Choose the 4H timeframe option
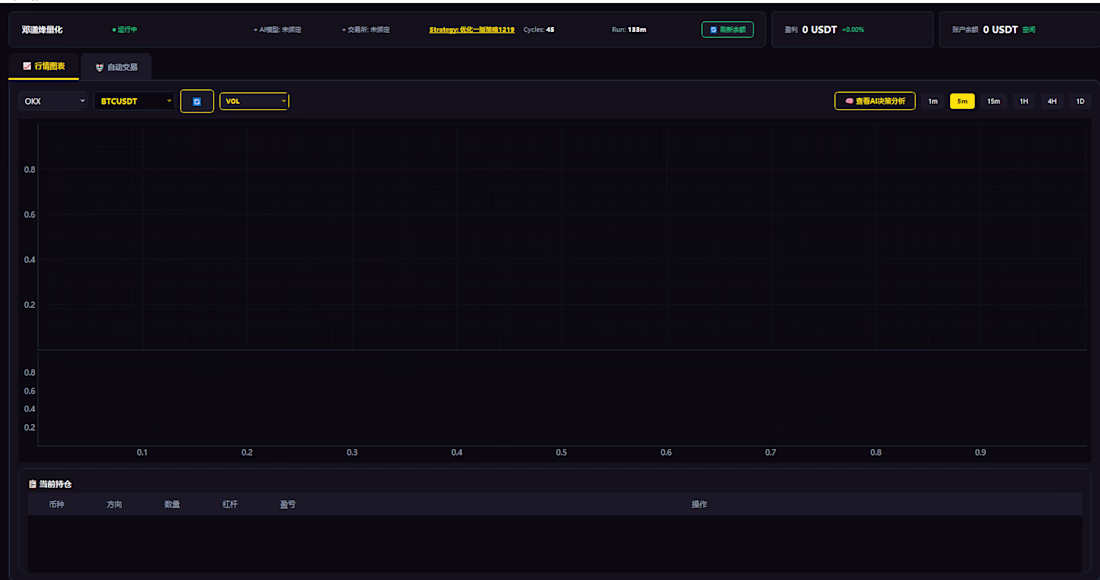The width and height of the screenshot is (1100, 580). pos(1052,101)
